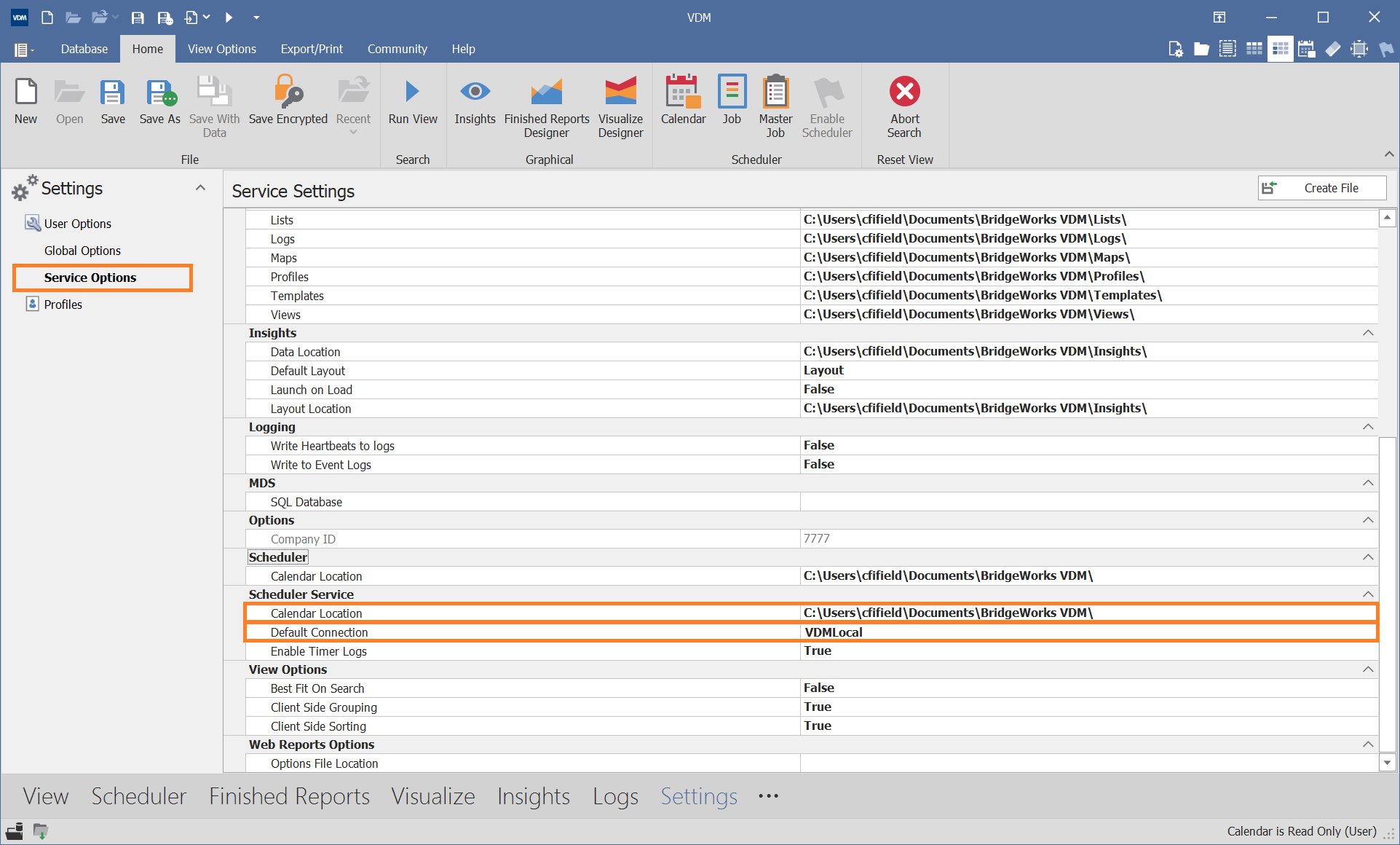
Task: Toggle Best Fit On Search value
Action: pyautogui.click(x=1089, y=688)
